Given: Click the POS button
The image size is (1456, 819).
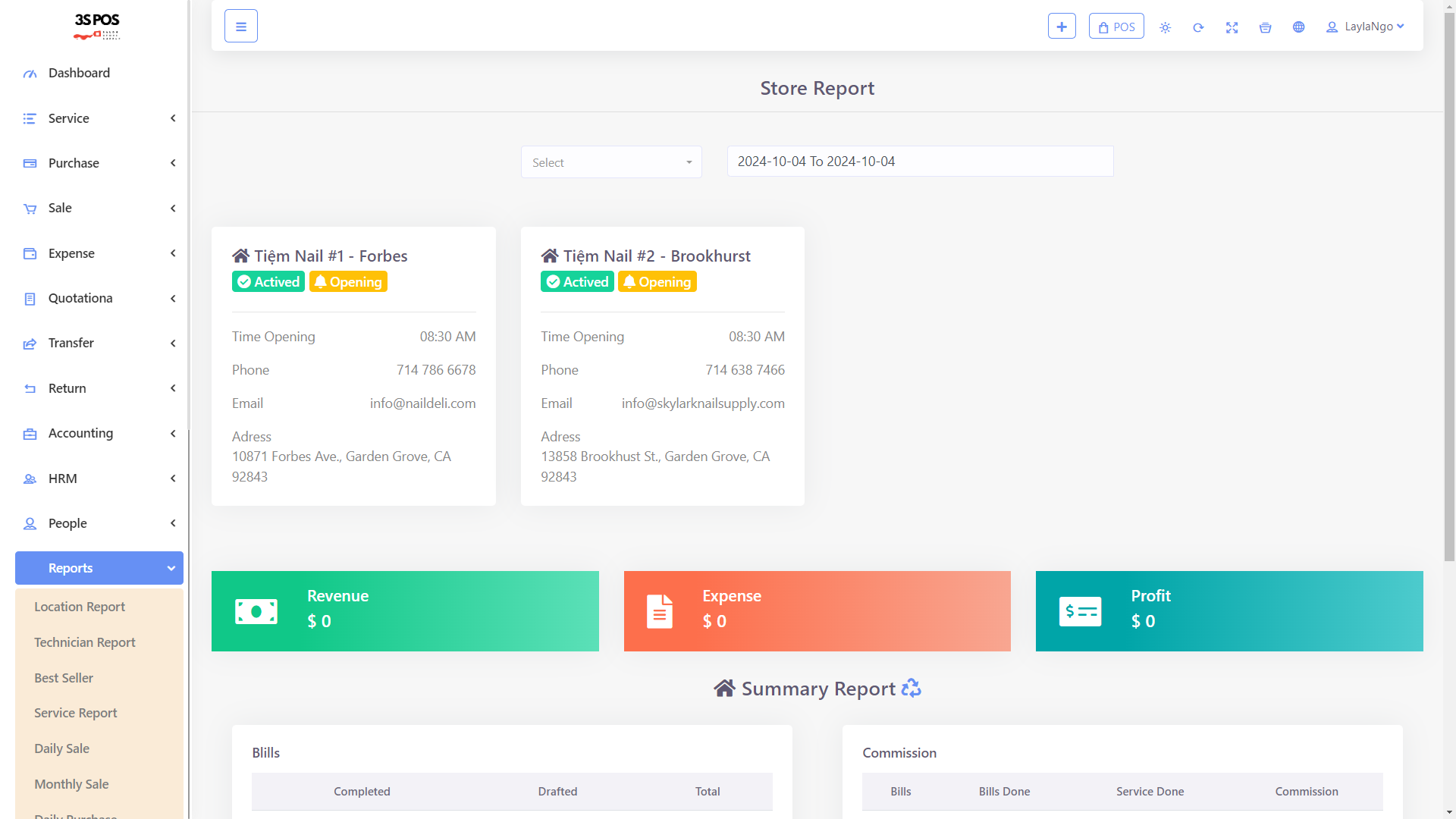Looking at the screenshot, I should click(1116, 27).
